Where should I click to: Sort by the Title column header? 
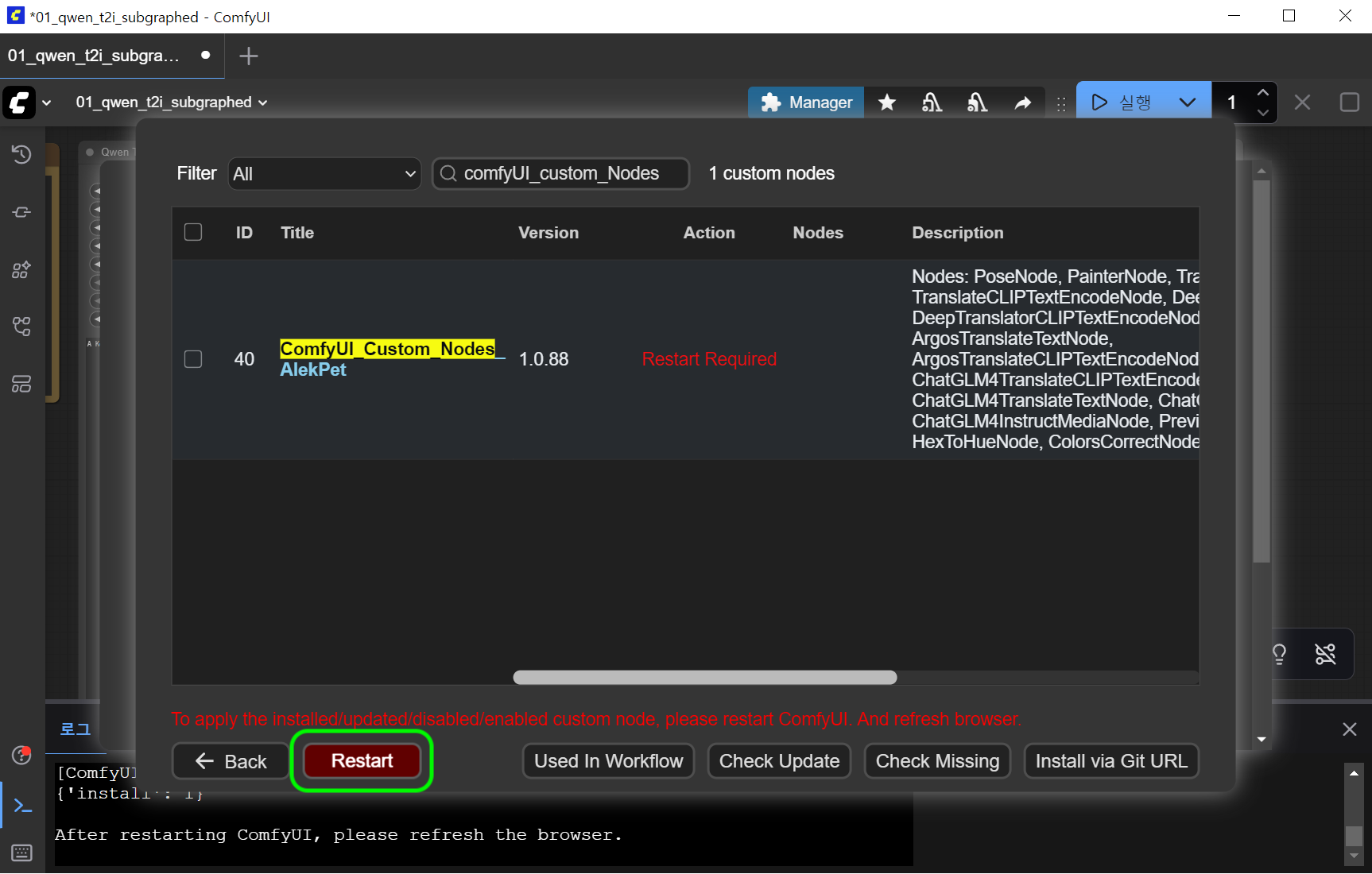coord(297,233)
